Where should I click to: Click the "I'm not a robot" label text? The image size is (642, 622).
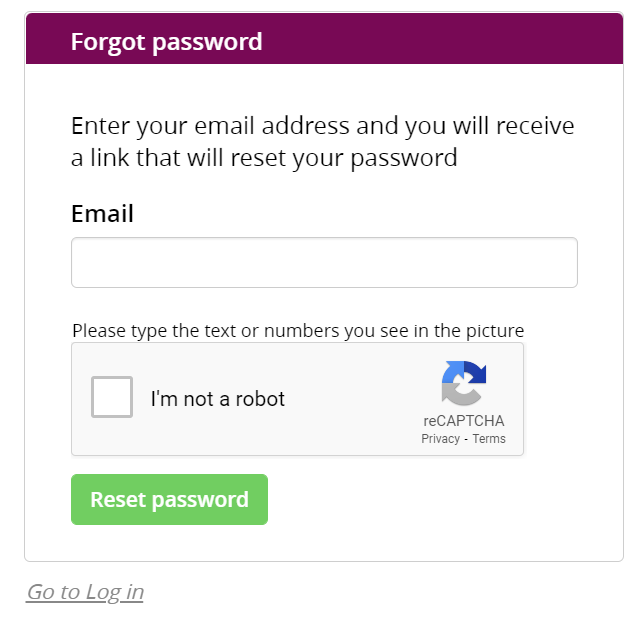[x=218, y=399]
